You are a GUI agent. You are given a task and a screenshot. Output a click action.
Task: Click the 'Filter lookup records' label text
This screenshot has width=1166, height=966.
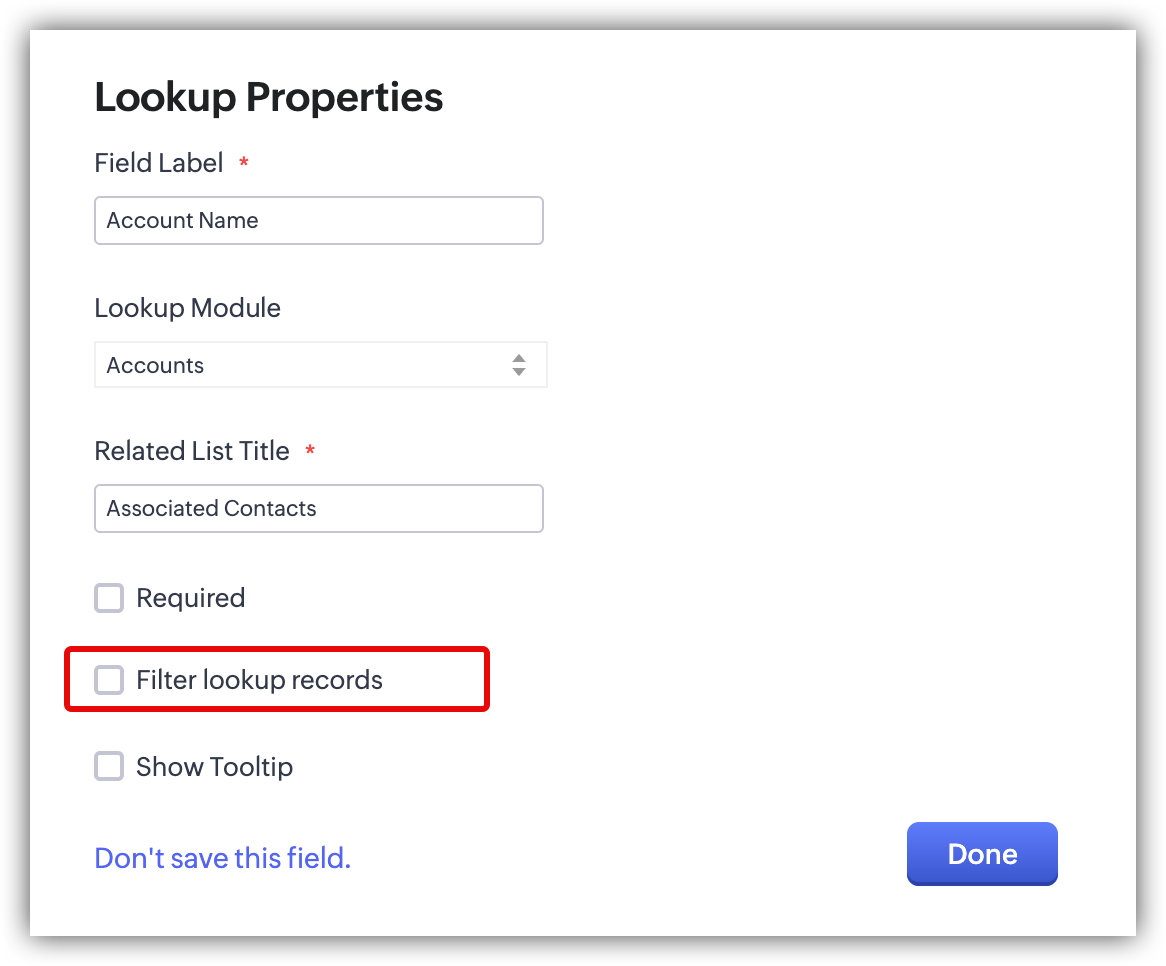(x=259, y=680)
